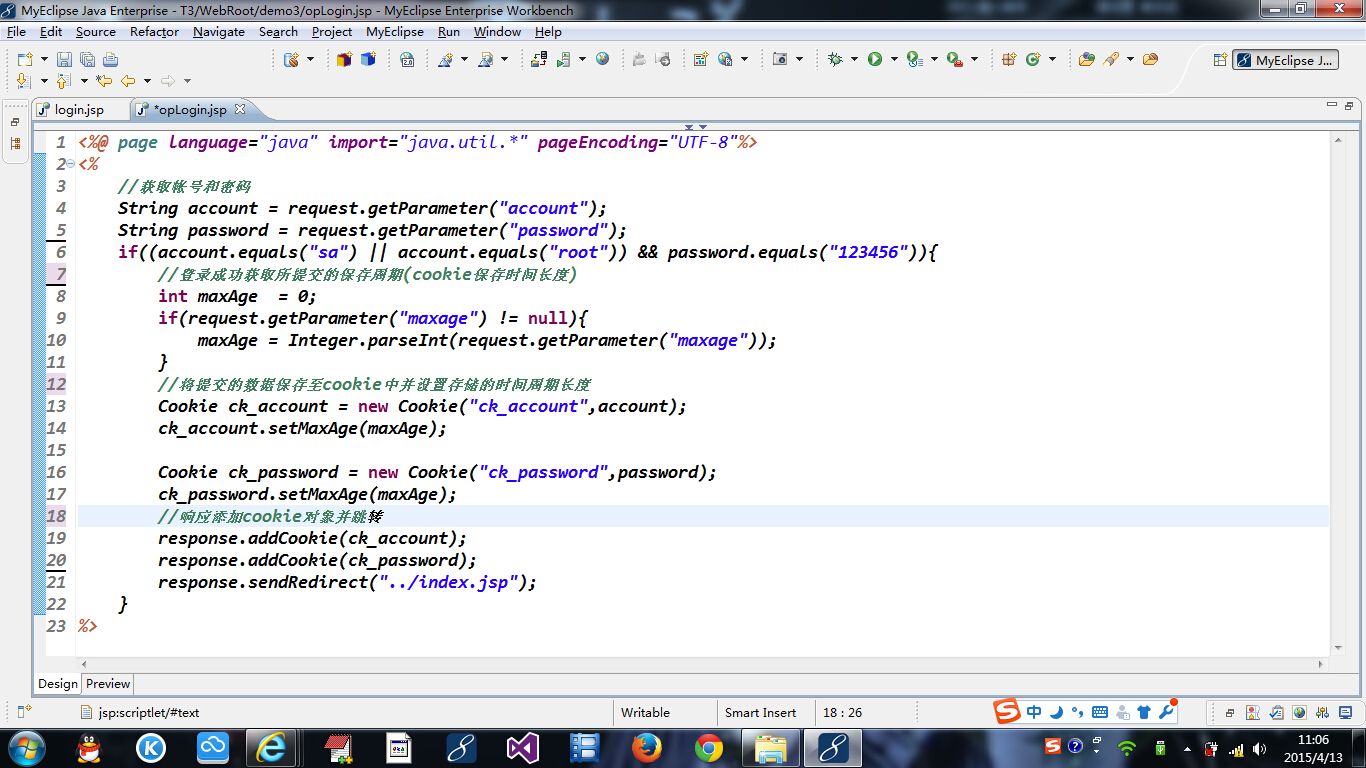Click the New file wizard icon

pyautogui.click(x=24, y=60)
